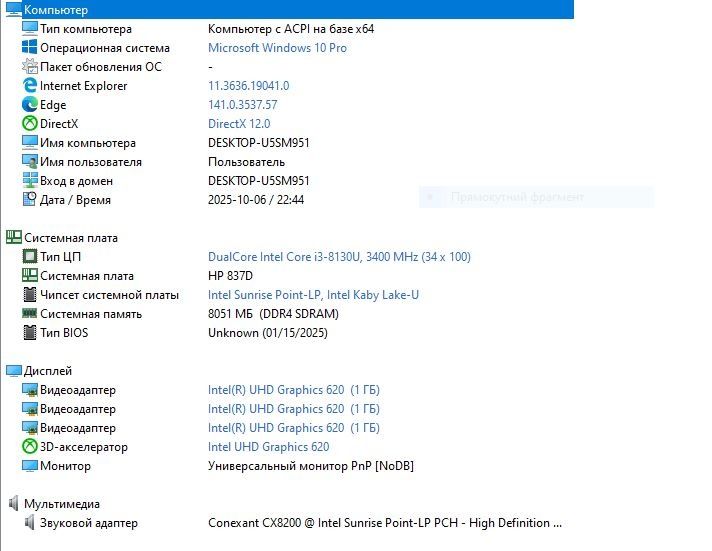Click the DirectX Xbox icon

click(30, 124)
